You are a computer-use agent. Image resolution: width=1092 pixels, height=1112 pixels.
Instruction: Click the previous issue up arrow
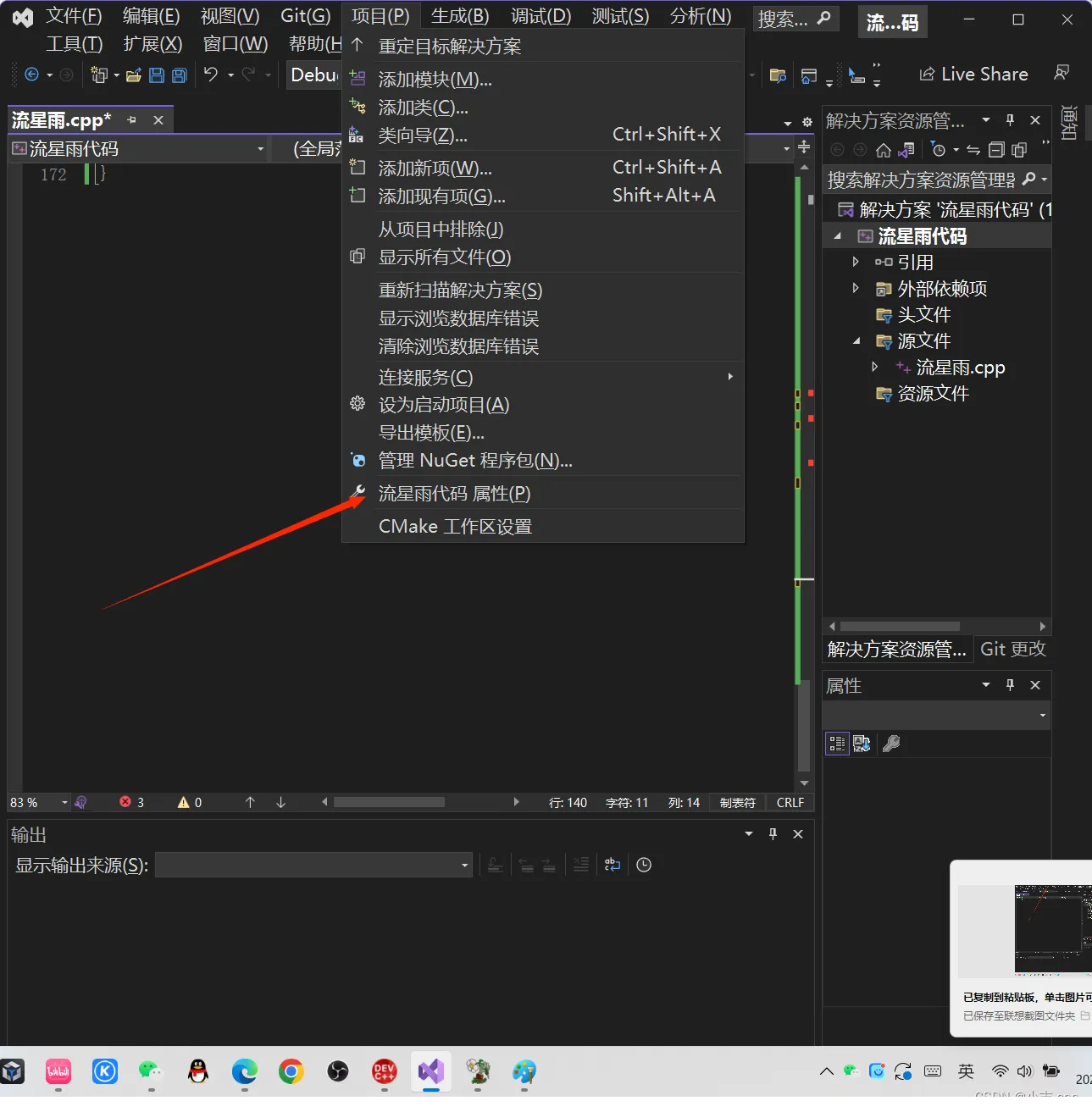coord(250,802)
